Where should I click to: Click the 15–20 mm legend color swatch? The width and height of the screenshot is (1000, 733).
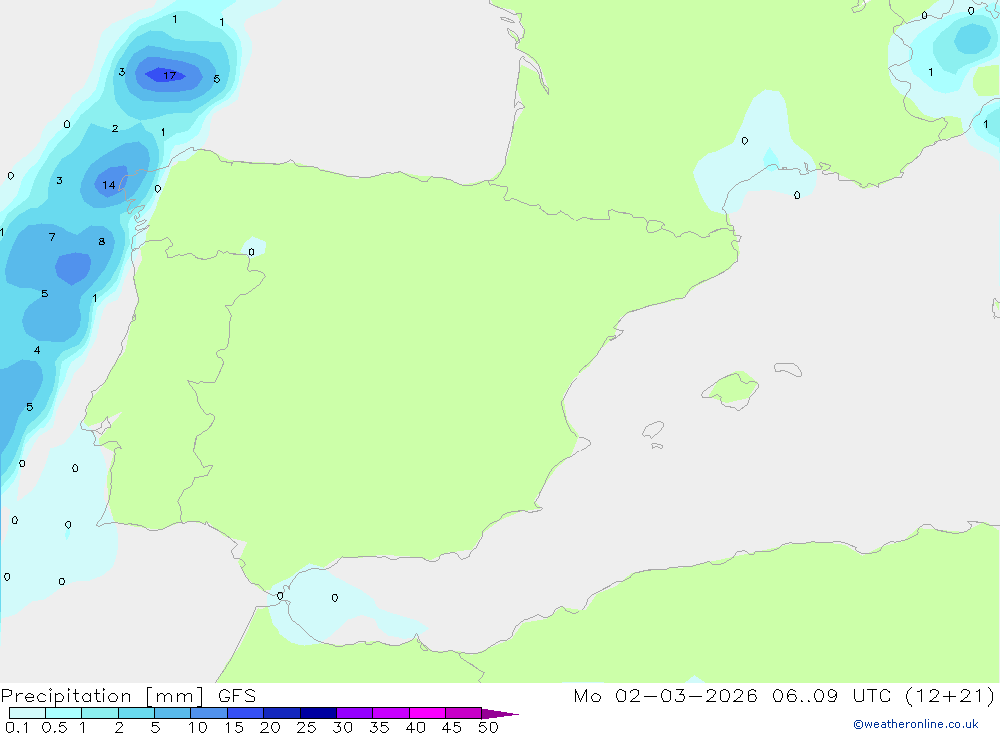click(245, 713)
